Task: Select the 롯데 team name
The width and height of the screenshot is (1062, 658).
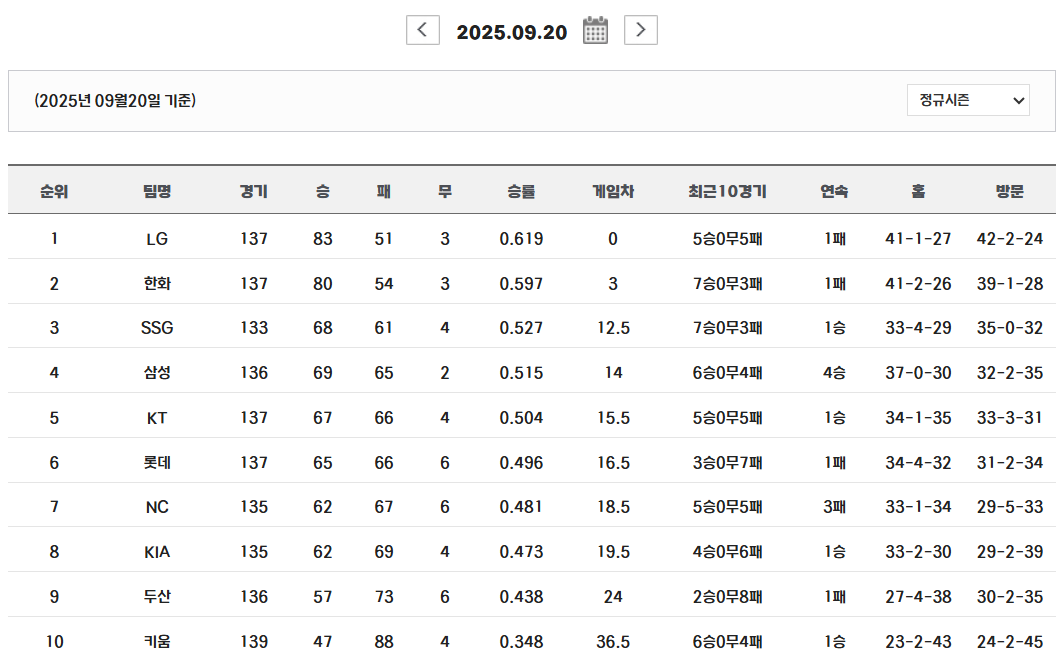Action: tap(157, 463)
